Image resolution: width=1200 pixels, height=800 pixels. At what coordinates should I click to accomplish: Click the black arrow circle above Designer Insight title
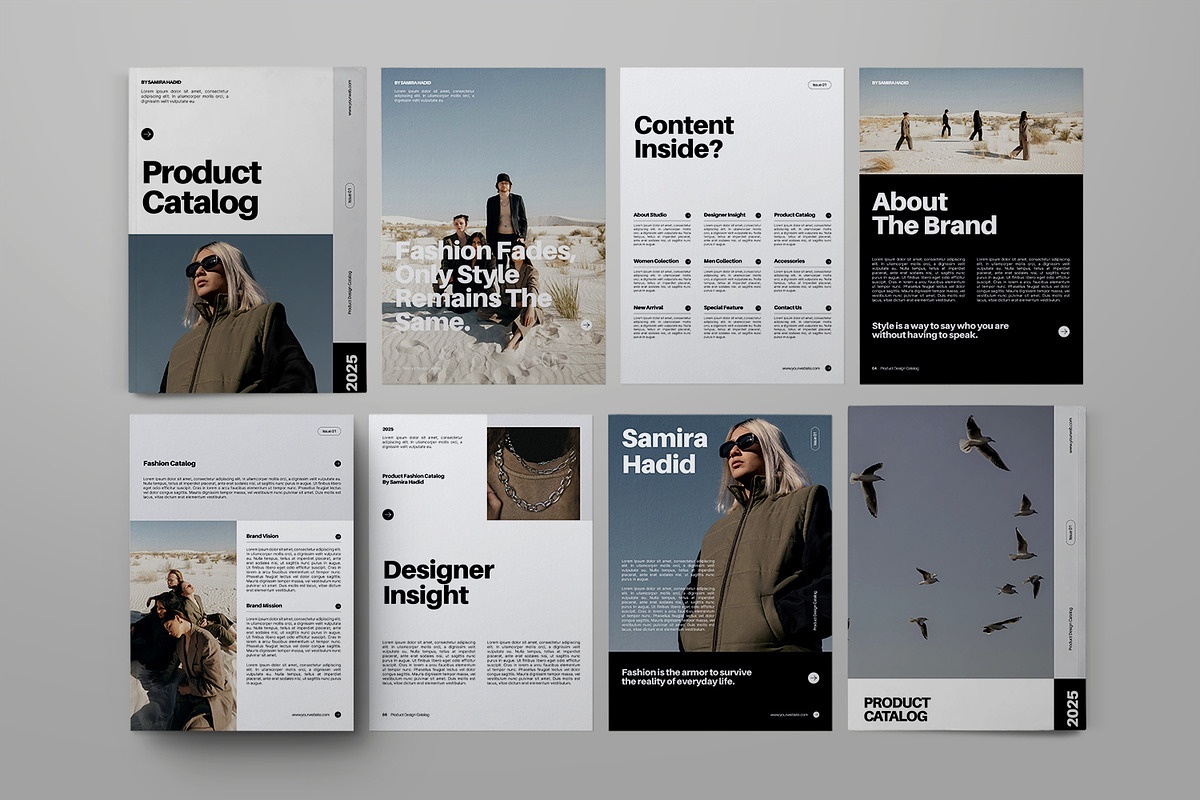[x=388, y=515]
